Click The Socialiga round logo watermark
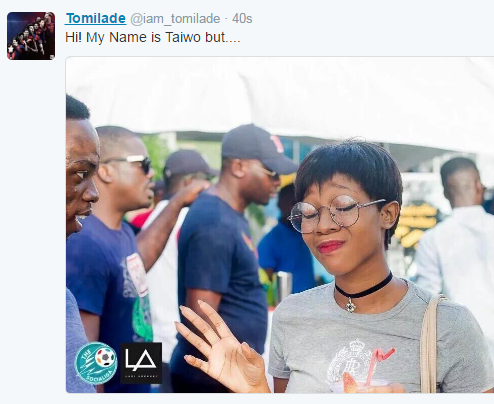Image resolution: width=494 pixels, height=404 pixels. 96,363
